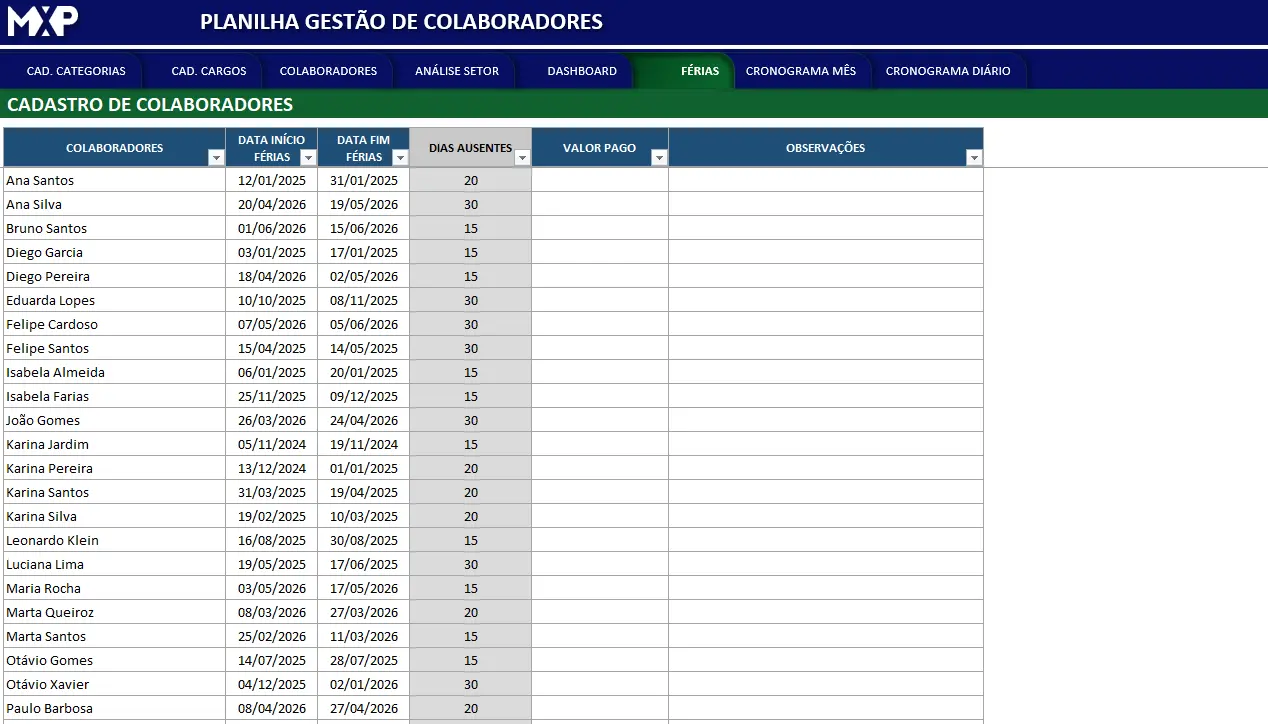Select start date cell 26/03/2026 of João Gomes
The width and height of the screenshot is (1268, 724).
271,420
